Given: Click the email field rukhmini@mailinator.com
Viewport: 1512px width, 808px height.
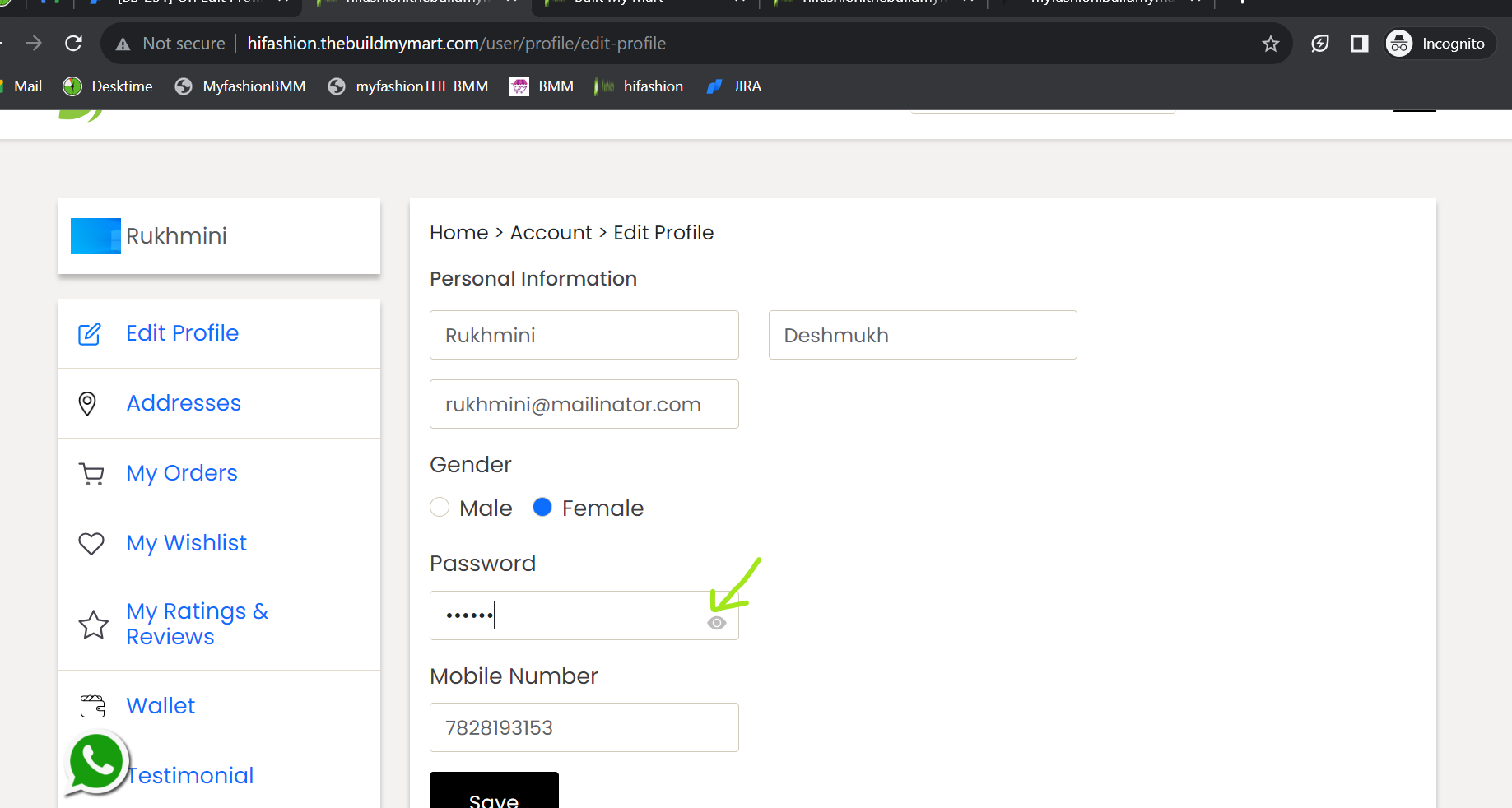Looking at the screenshot, I should 584,404.
